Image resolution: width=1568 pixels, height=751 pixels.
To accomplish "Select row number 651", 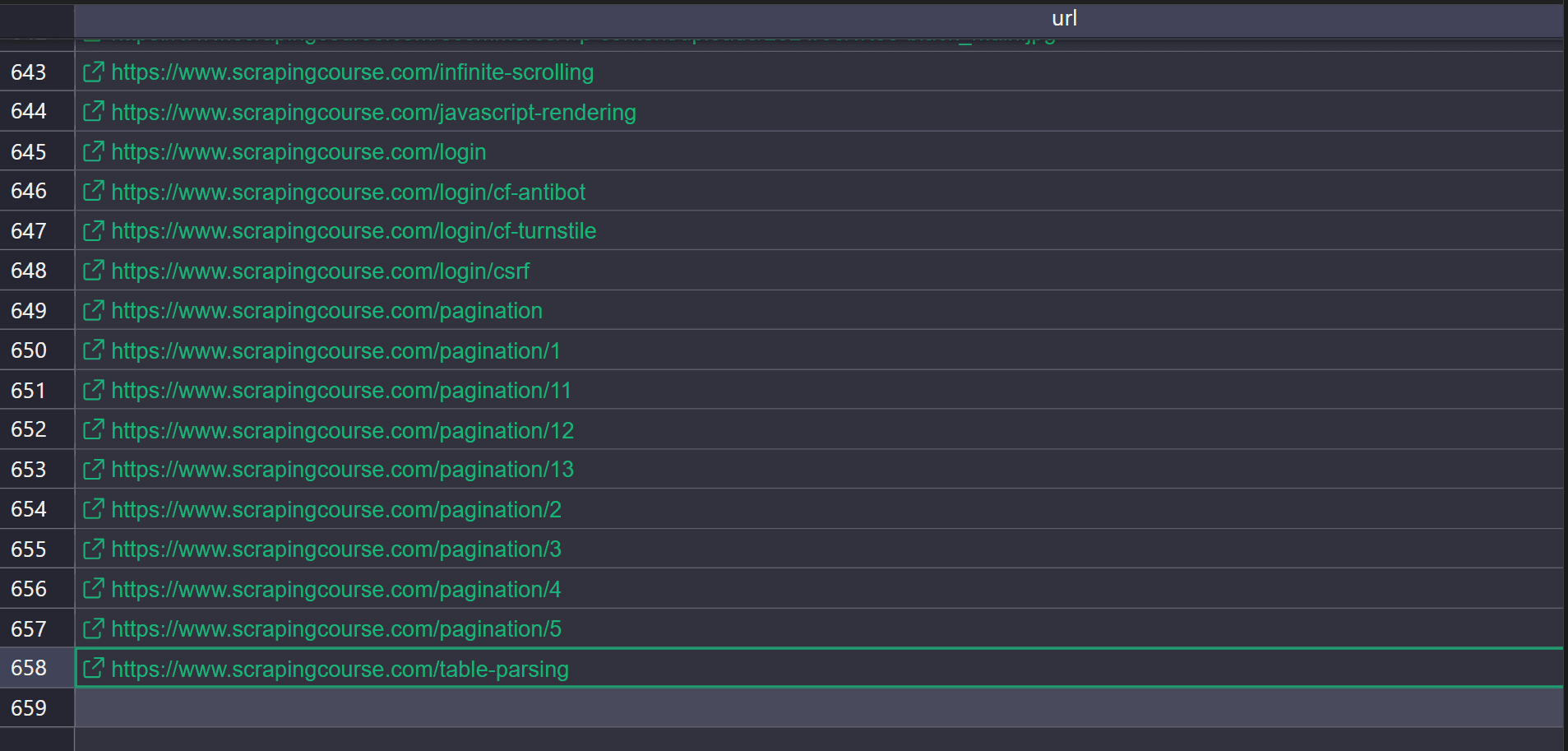I will coord(37,390).
